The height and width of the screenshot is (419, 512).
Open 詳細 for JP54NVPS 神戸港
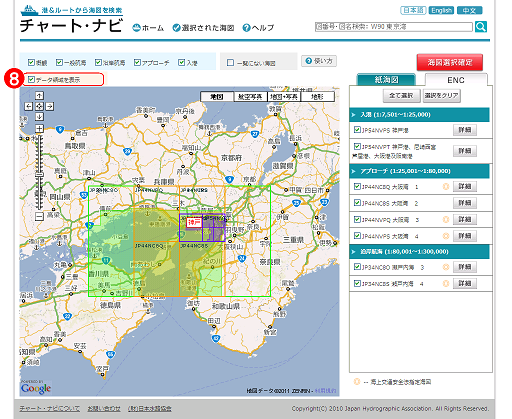click(x=465, y=130)
